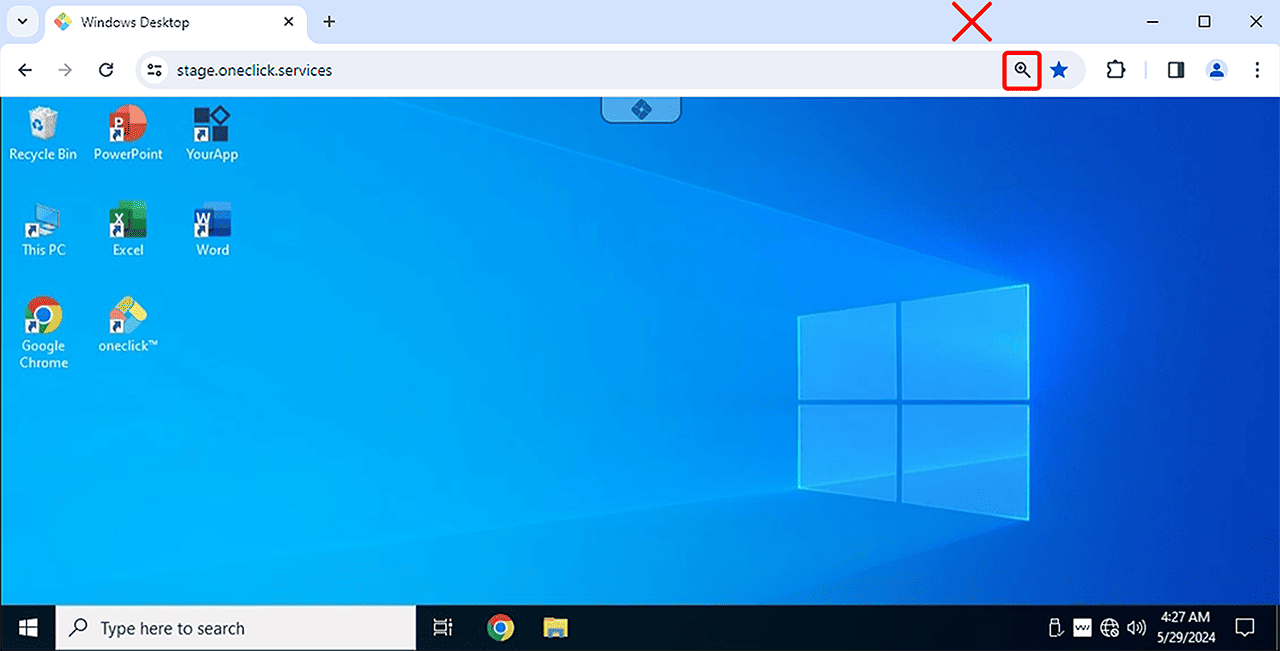Expand the oneclick toolbar handle at top
Image resolution: width=1280 pixels, height=651 pixels.
[x=640, y=108]
